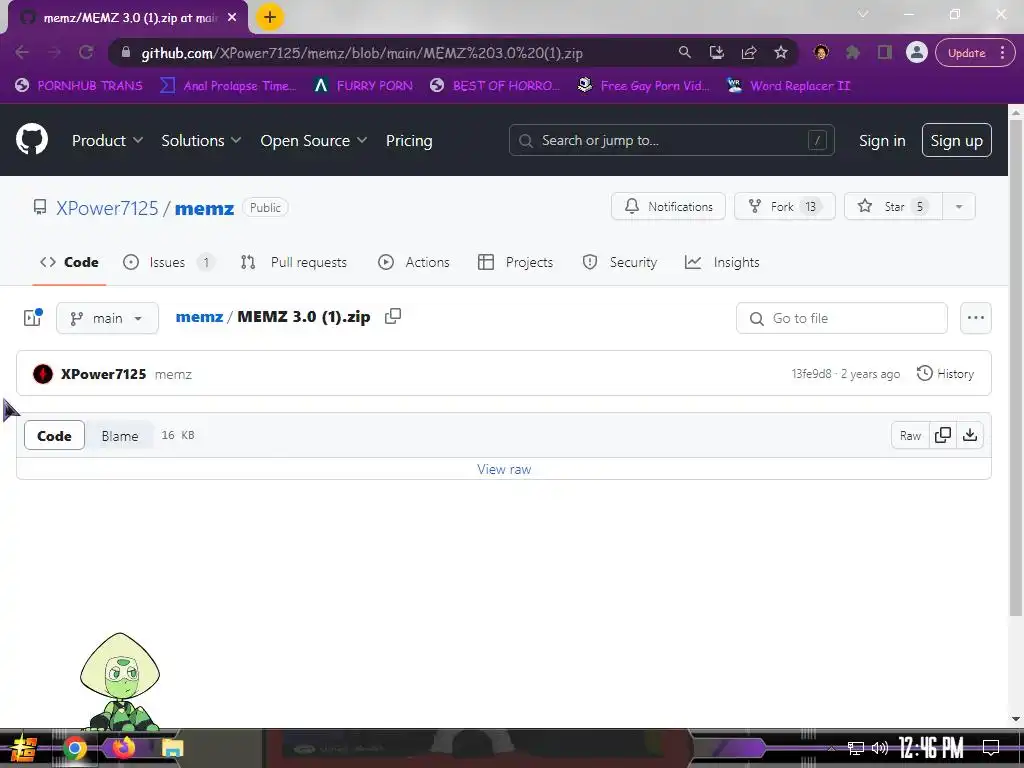This screenshot has height=768, width=1024.
Task: Expand the file tree side panel
Action: (x=33, y=317)
